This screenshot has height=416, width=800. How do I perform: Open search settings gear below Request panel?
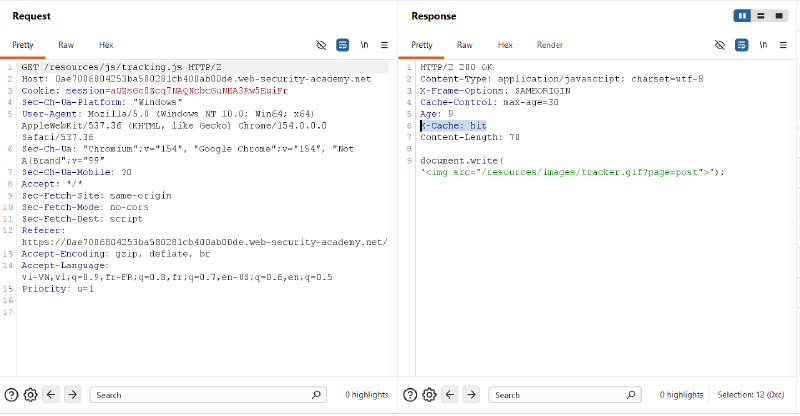[31, 395]
